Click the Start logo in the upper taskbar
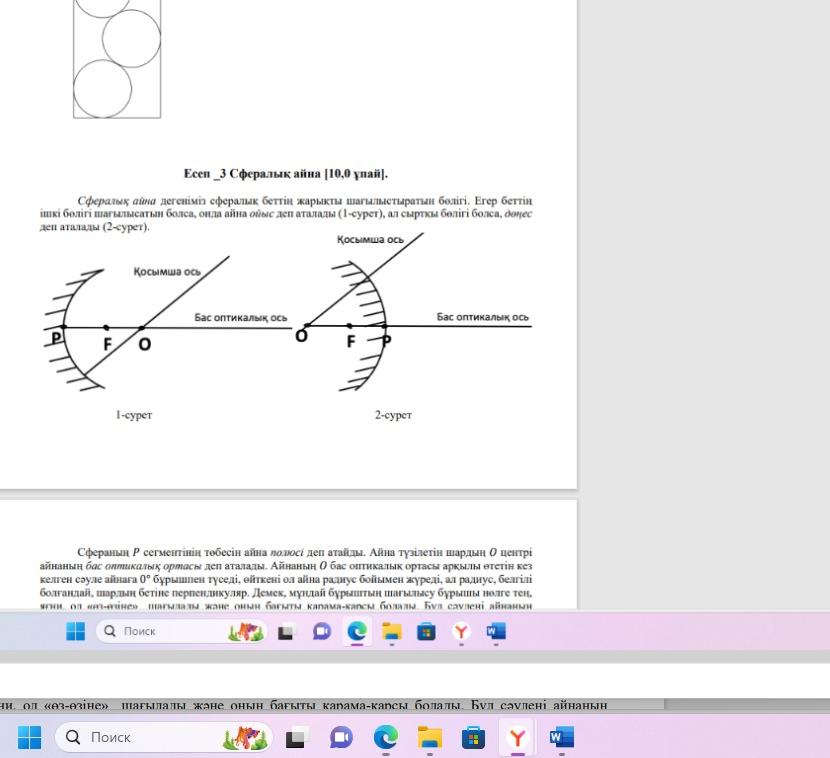830x758 pixels. (x=76, y=631)
